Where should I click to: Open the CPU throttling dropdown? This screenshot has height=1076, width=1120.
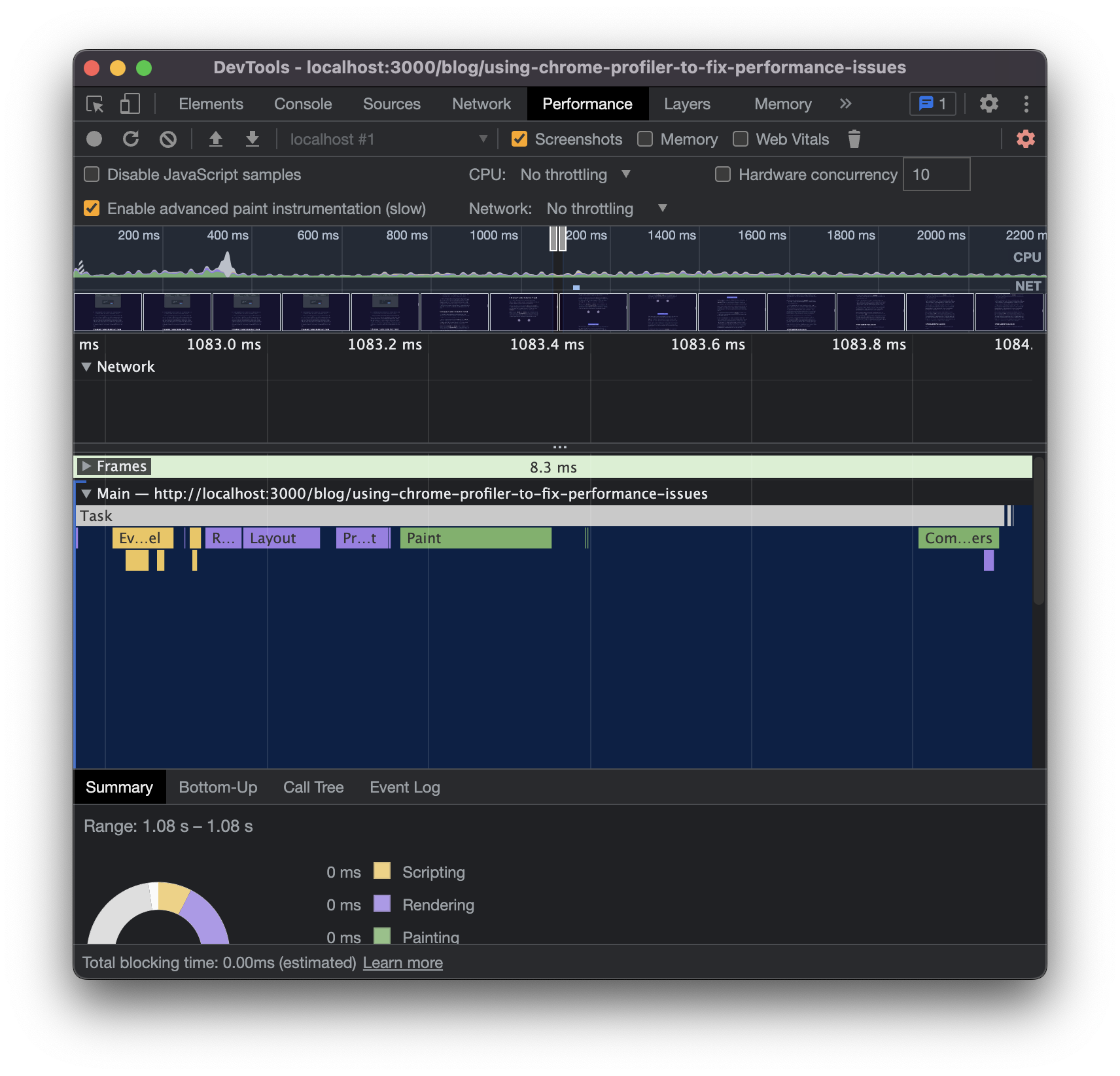point(576,175)
